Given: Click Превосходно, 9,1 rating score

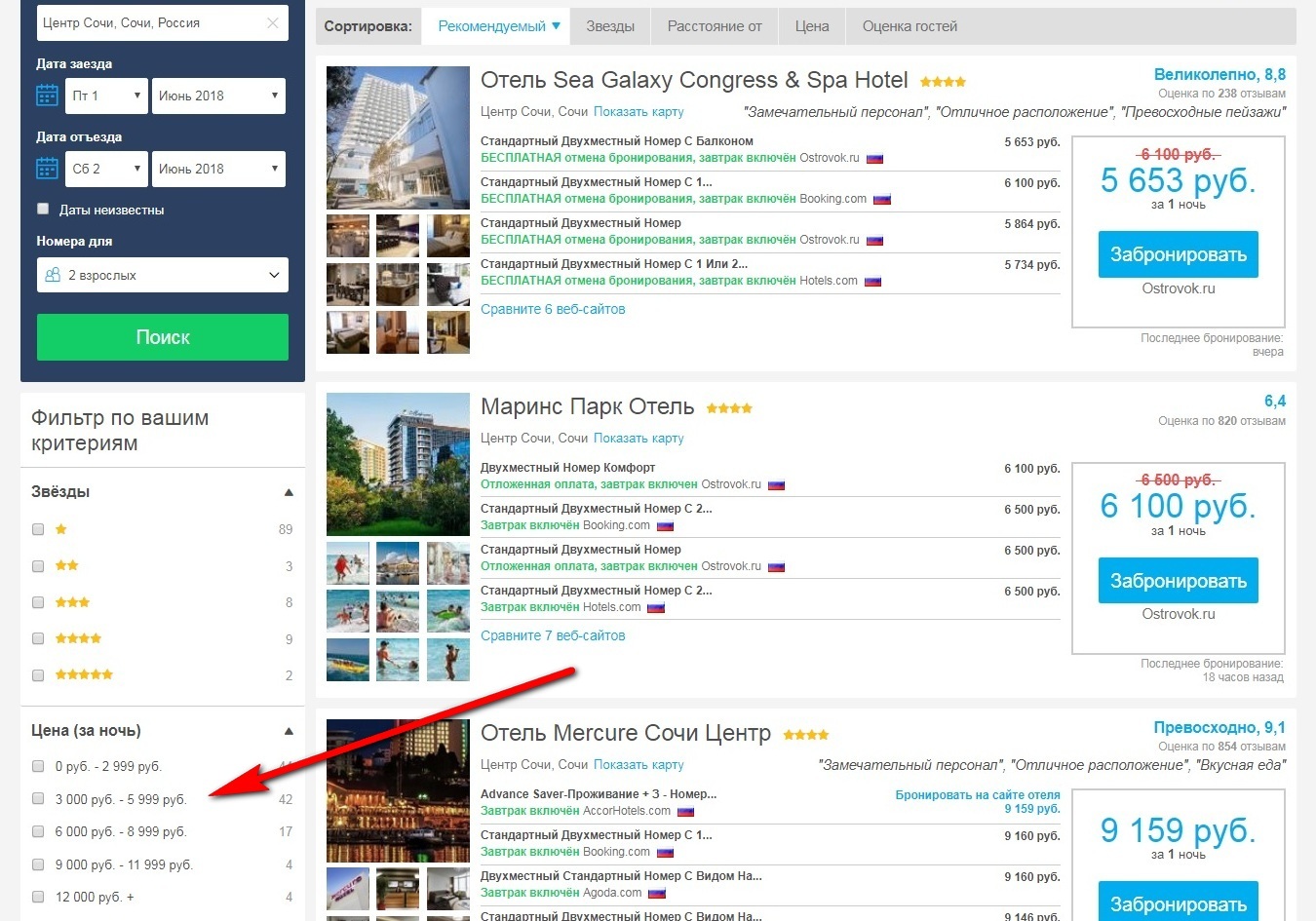Looking at the screenshot, I should [1219, 727].
